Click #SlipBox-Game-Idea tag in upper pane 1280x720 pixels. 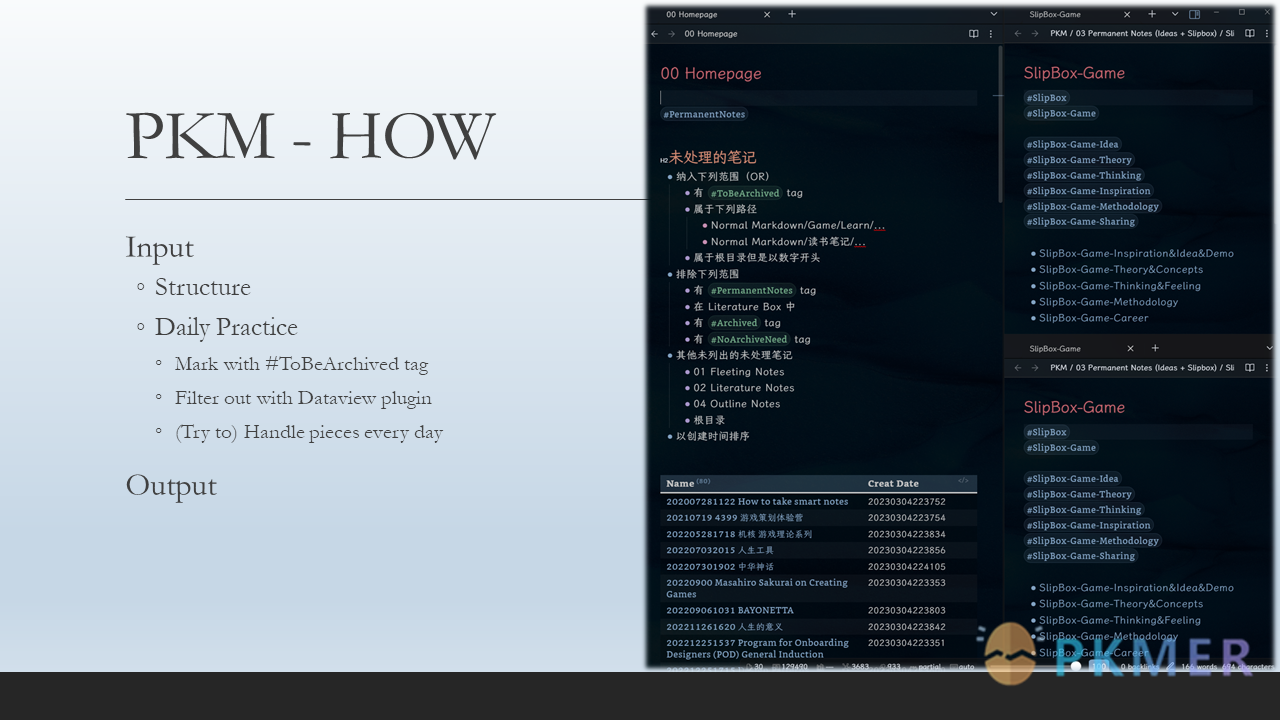pos(1073,144)
